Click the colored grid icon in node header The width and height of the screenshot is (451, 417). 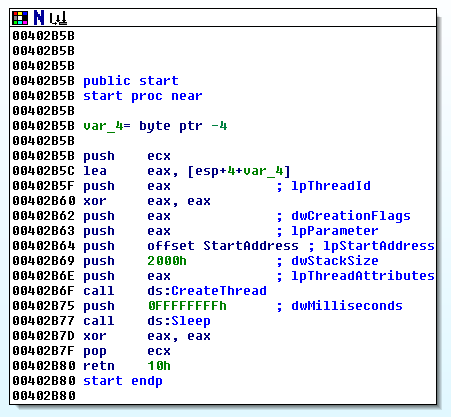pos(20,18)
